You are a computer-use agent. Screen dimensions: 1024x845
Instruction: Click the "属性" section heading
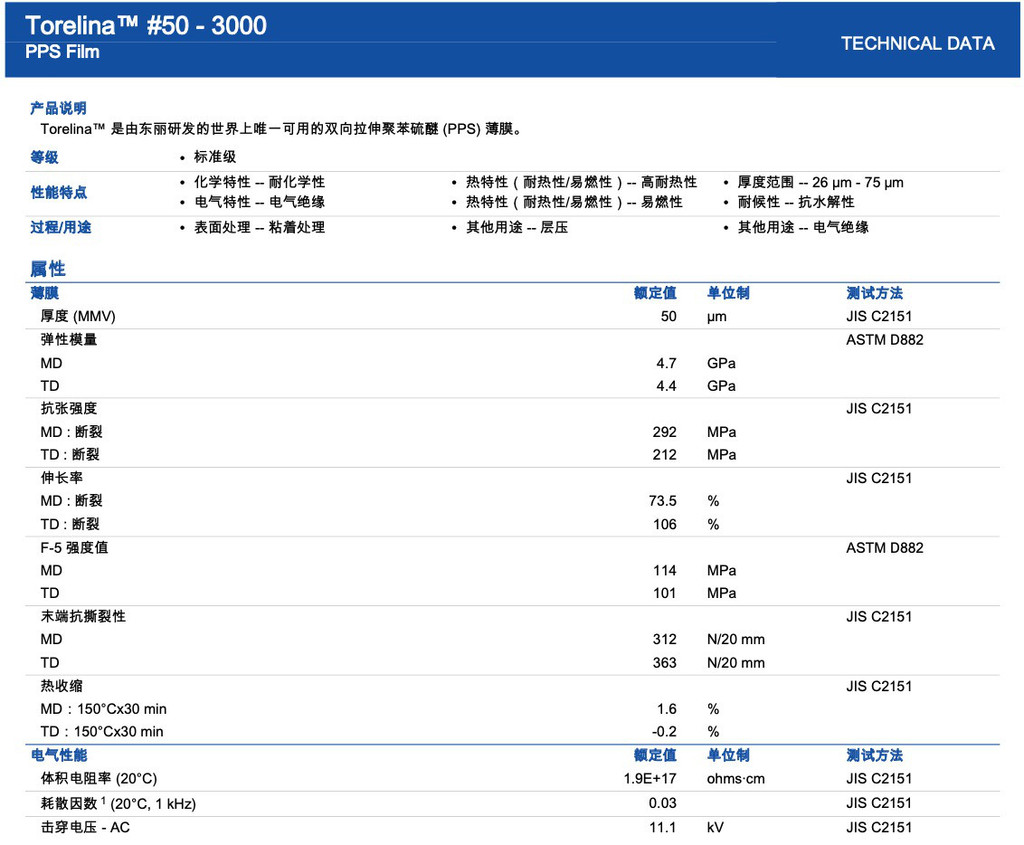click(x=48, y=268)
